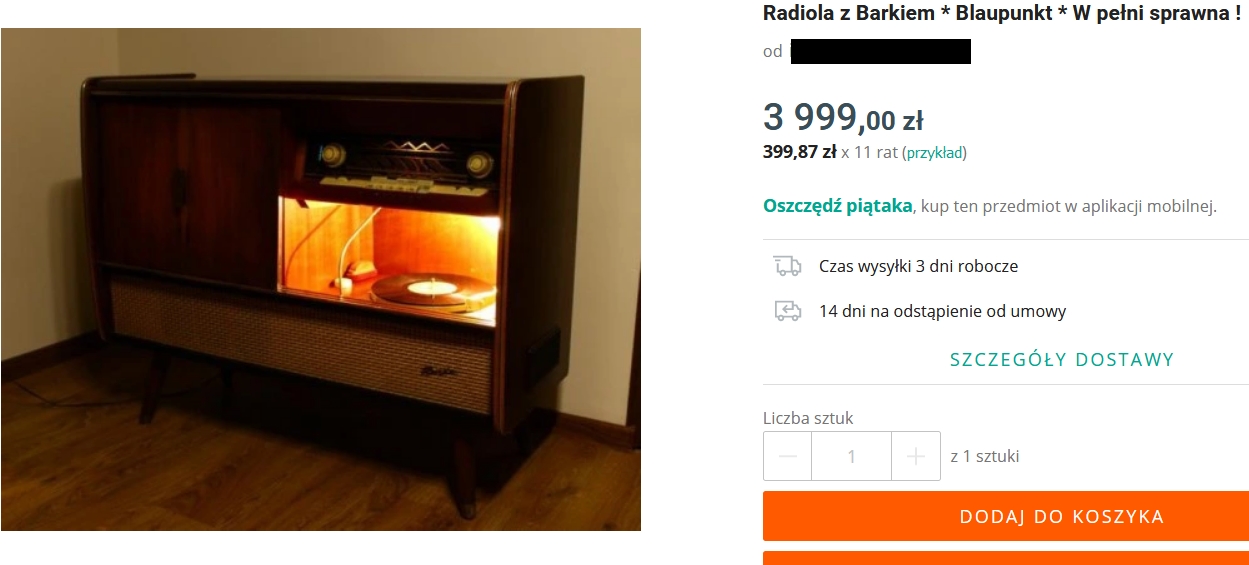Click the return policy box icon
This screenshot has height=565, width=1249.
[788, 311]
